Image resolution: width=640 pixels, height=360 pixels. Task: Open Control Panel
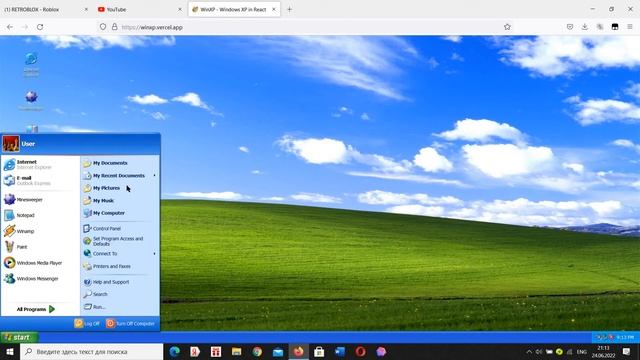[120, 229]
